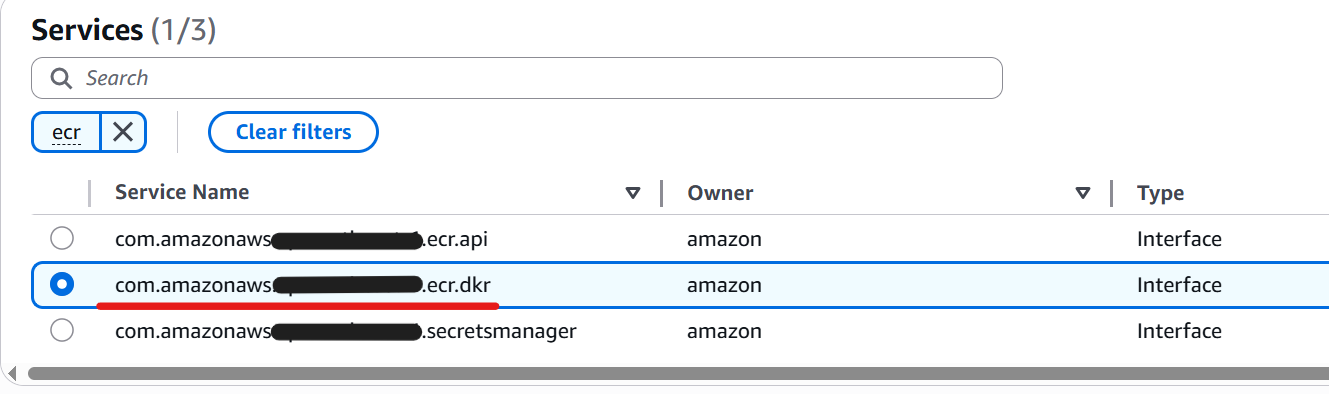Click the Services (1/3) heading

click(124, 30)
